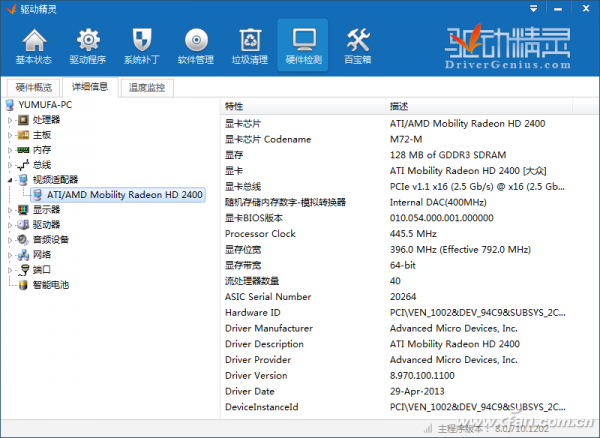Image resolution: width=600 pixels, height=438 pixels.
Task: Click the 445.5 MHz value
Action: (x=413, y=234)
